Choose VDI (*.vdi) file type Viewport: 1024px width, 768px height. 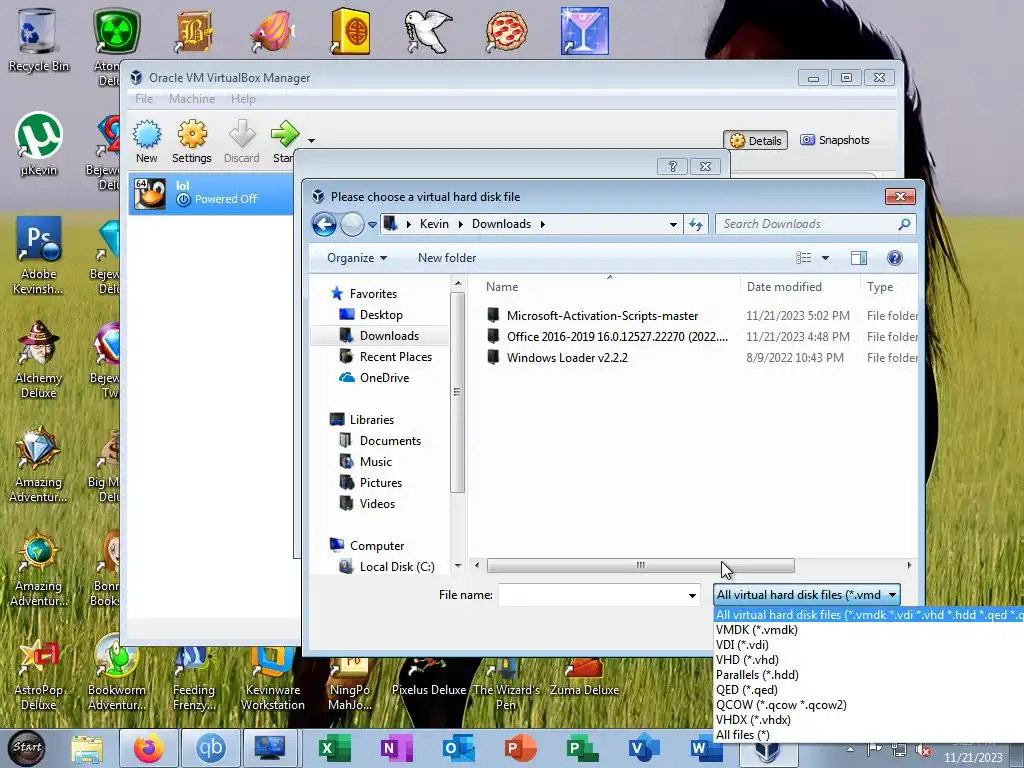742,645
